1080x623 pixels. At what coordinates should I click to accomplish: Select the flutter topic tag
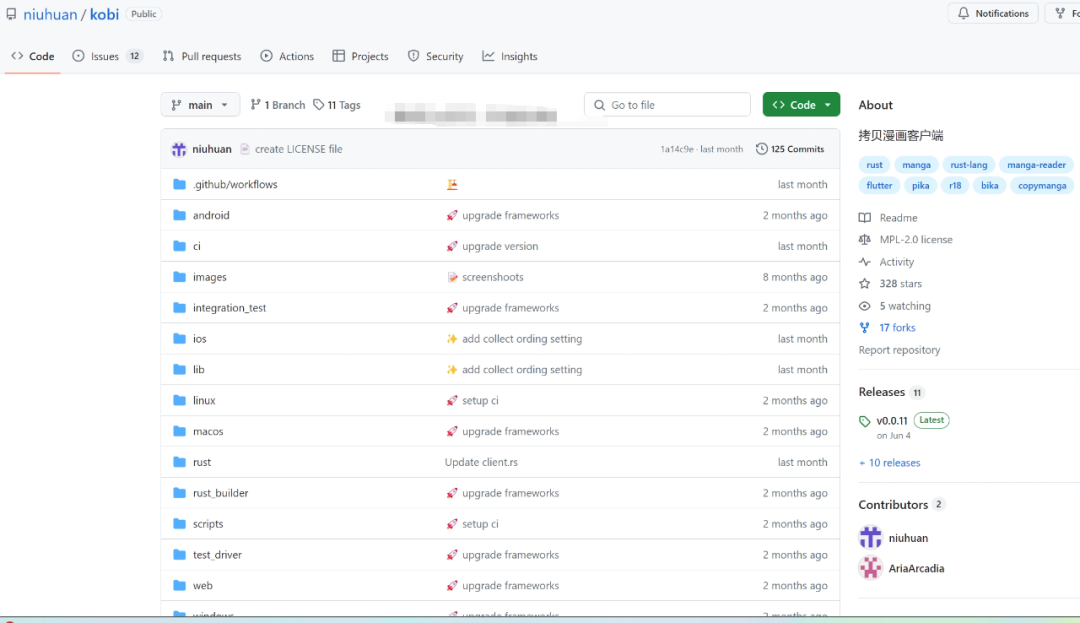pos(879,185)
